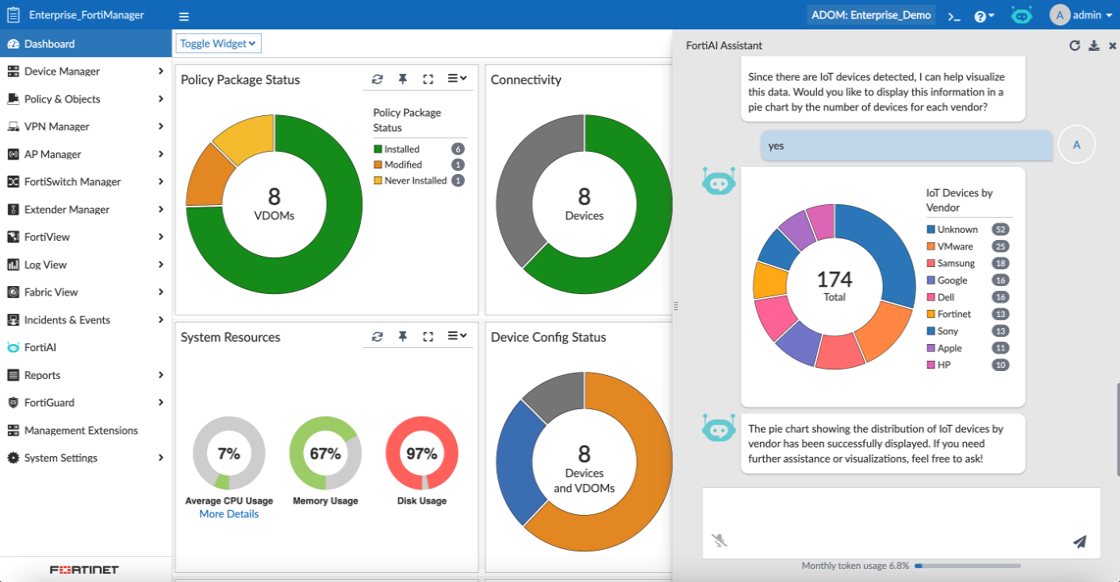Click the 97% Disk Usage gauge
This screenshot has height=582, width=1120.
[x=421, y=453]
